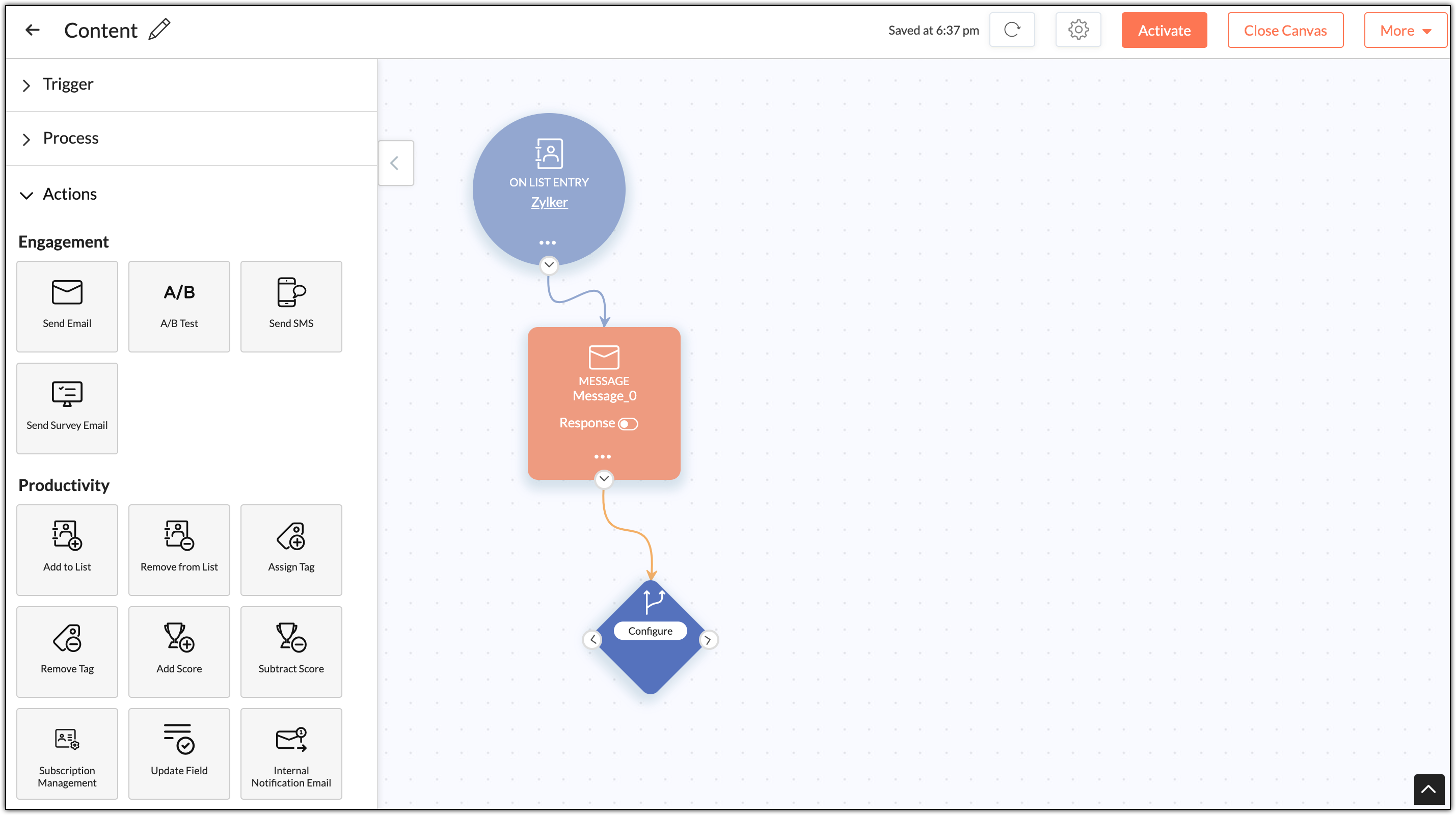This screenshot has height=815, width=1456.
Task: Select the Remove Tag action
Action: point(67,651)
